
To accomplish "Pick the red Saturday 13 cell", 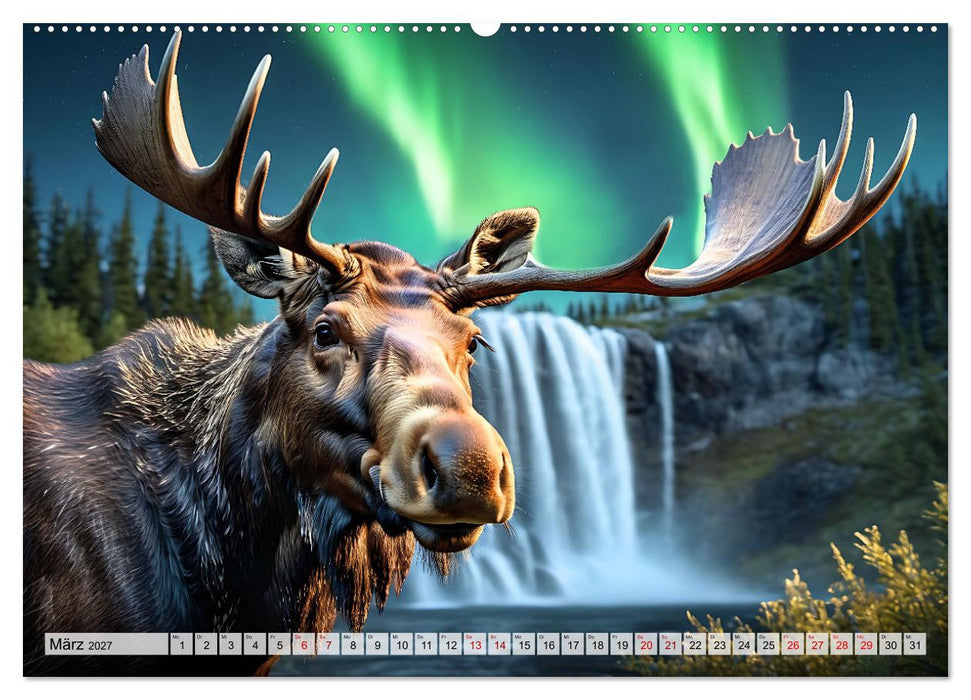I will pos(475,644).
